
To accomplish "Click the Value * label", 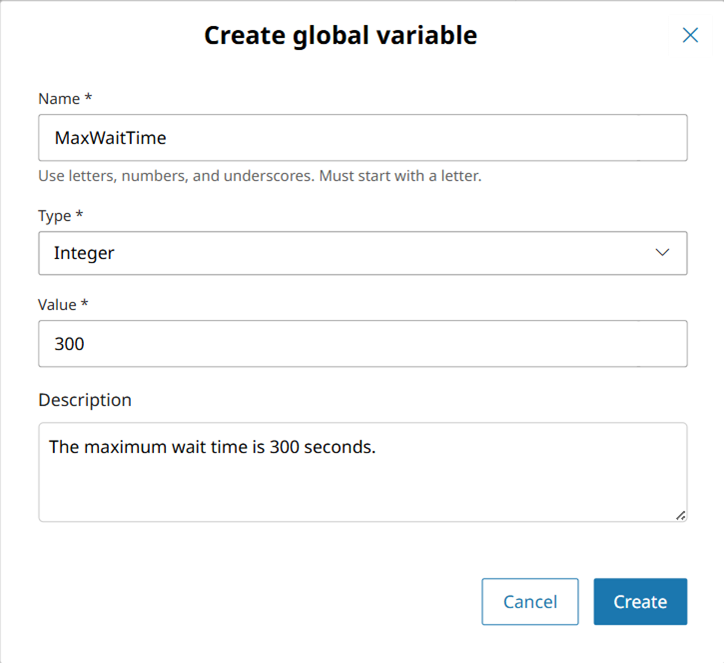I will pos(63,305).
